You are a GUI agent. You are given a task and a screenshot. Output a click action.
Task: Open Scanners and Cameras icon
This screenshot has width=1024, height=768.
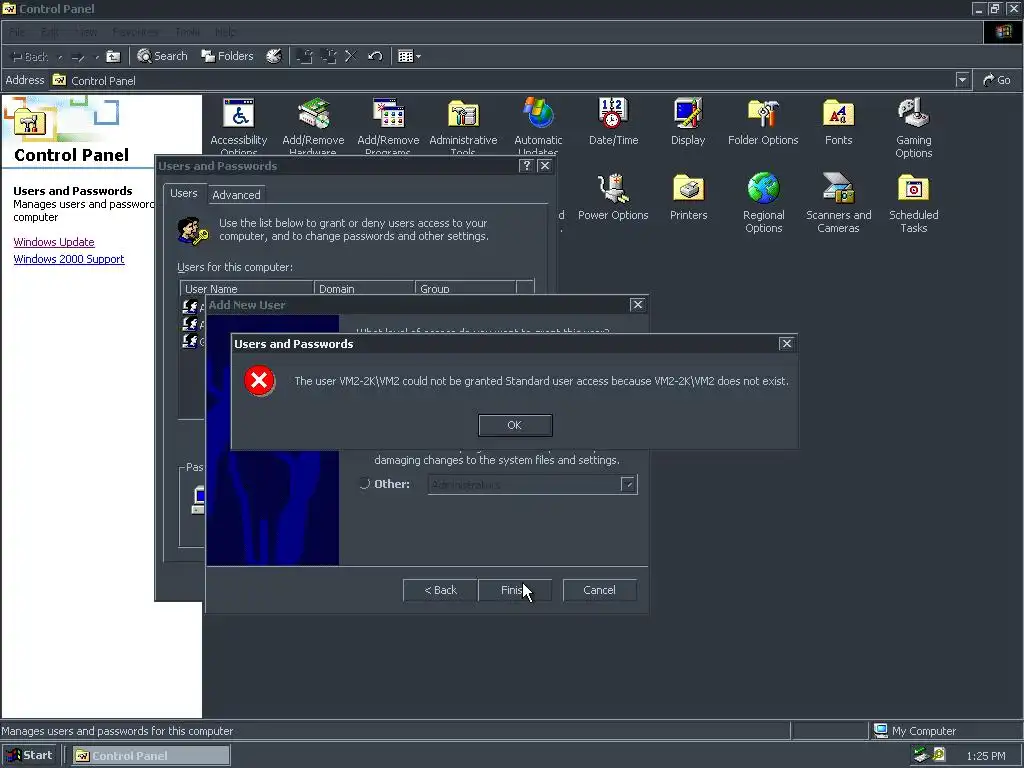[839, 203]
